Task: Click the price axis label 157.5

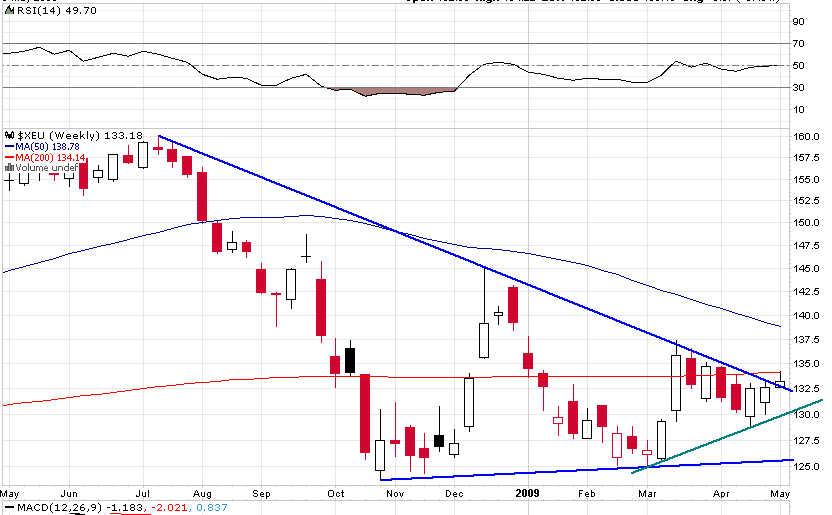Action: pos(807,158)
